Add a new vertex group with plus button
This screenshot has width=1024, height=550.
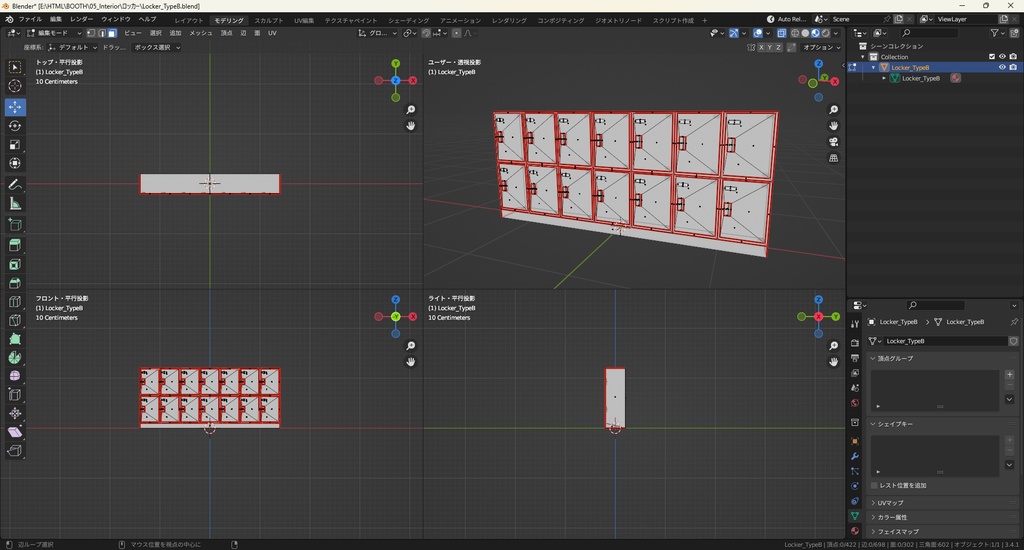1009,374
